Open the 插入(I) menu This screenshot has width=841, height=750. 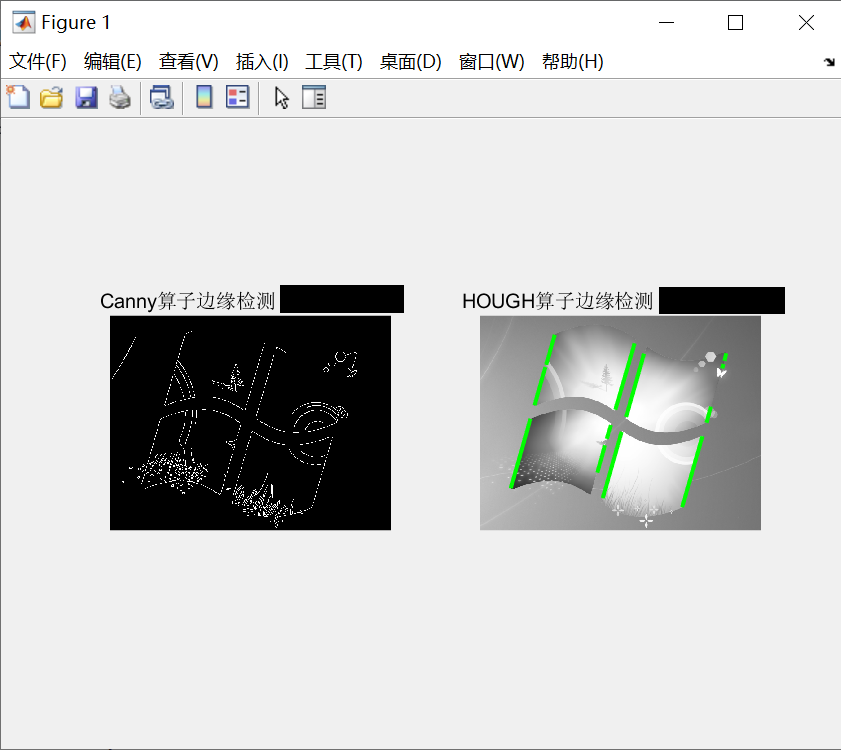point(262,62)
